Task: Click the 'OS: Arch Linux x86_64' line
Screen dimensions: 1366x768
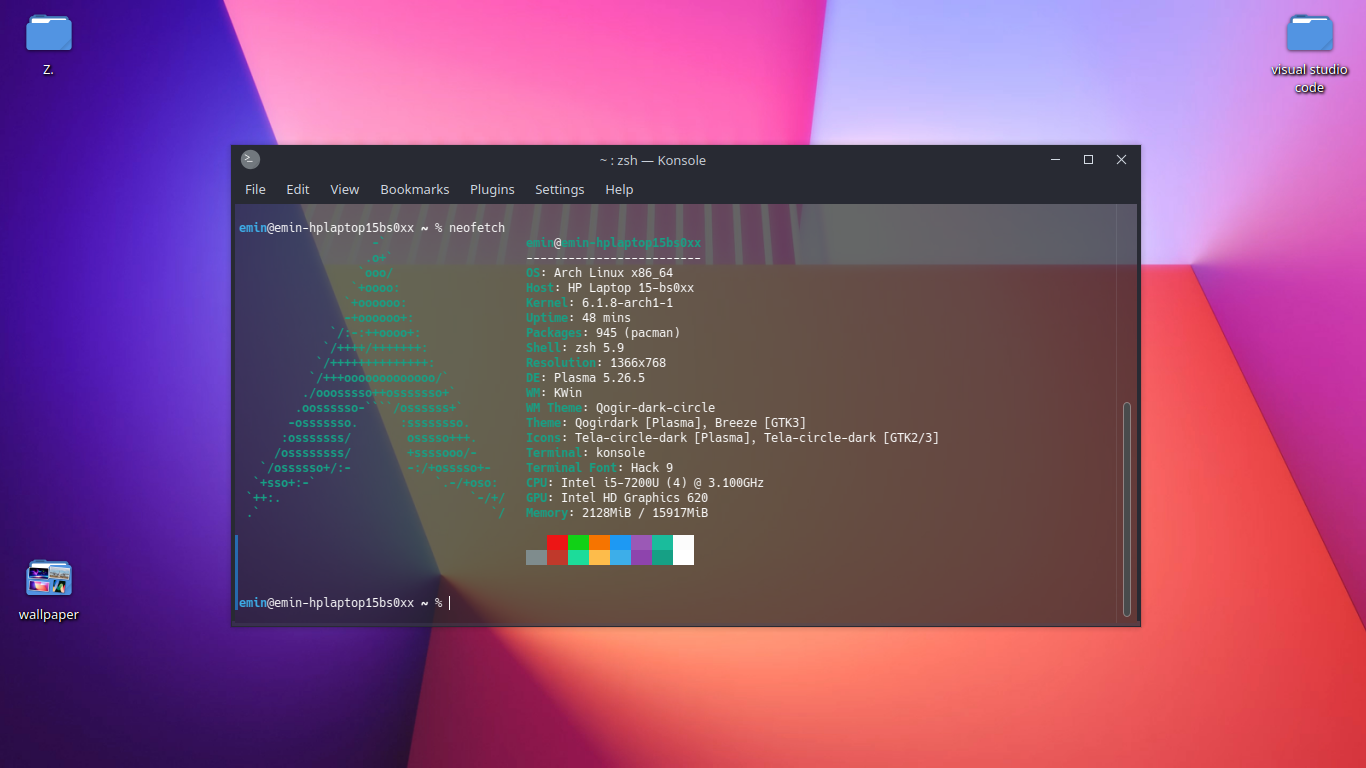Action: coord(599,273)
